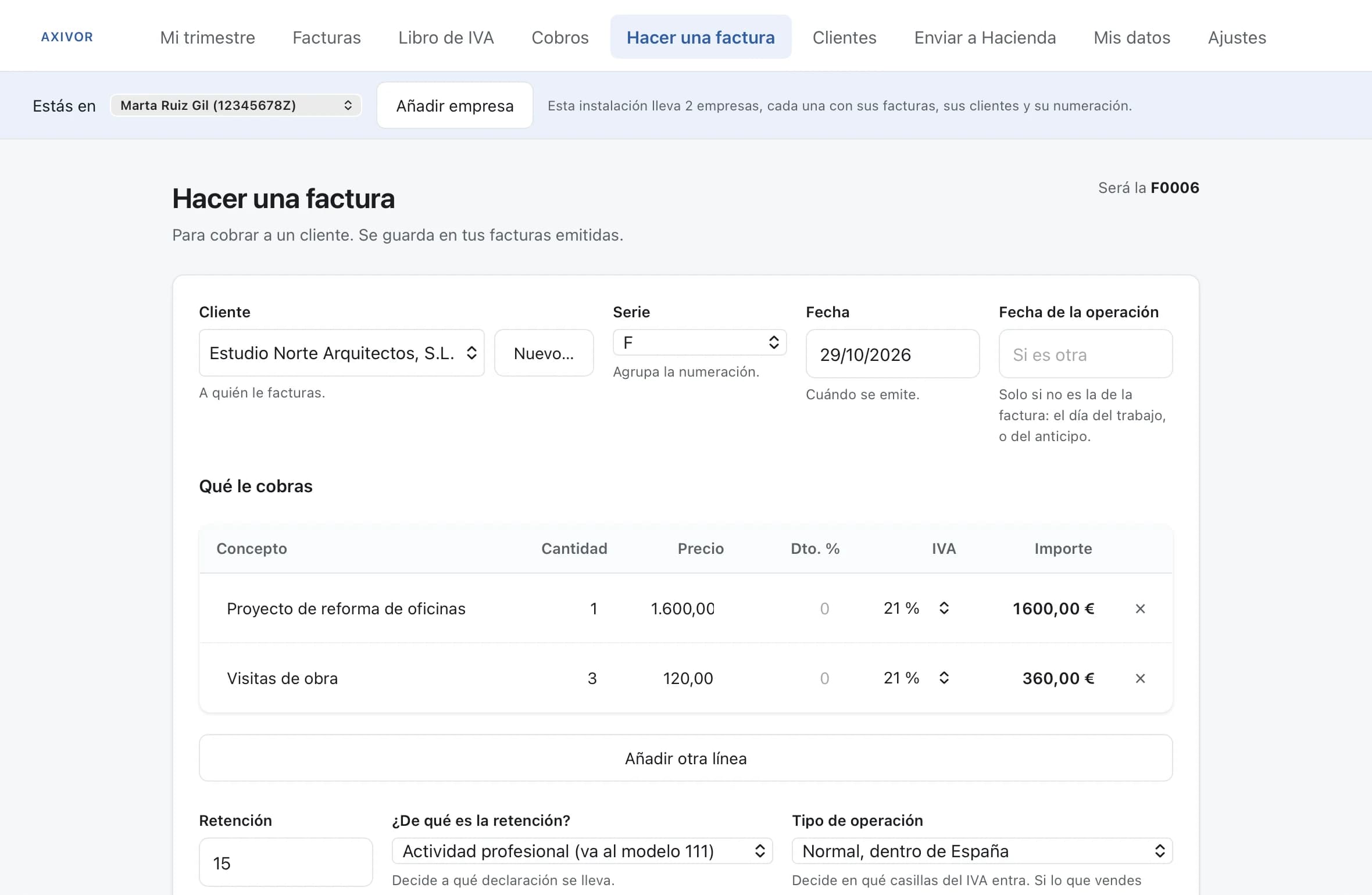Screen dimensions: 1372x895
Task: Open Libro de IVA tab
Action: pos(446,37)
